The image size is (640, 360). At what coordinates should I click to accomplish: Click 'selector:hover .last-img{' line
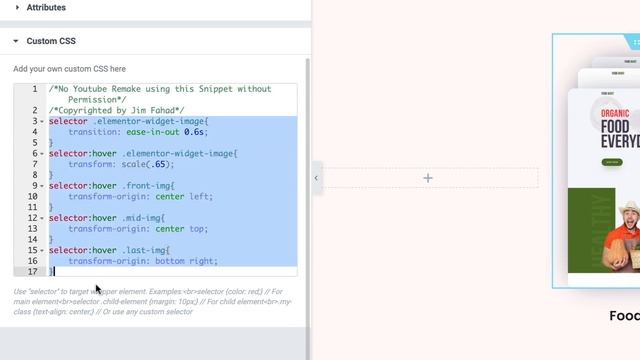(x=109, y=250)
